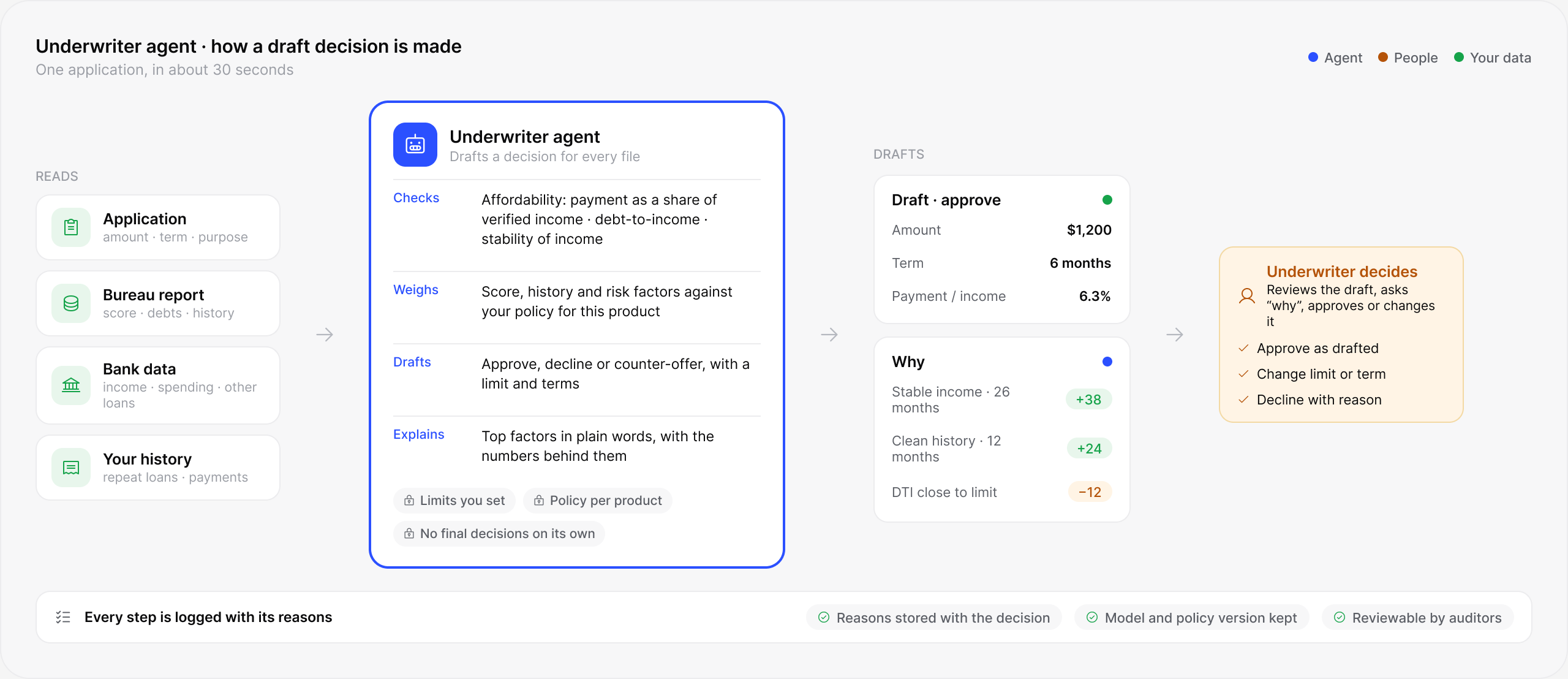Click check icon in Model and policy chip
The height and width of the screenshot is (679, 1568).
click(x=1092, y=618)
